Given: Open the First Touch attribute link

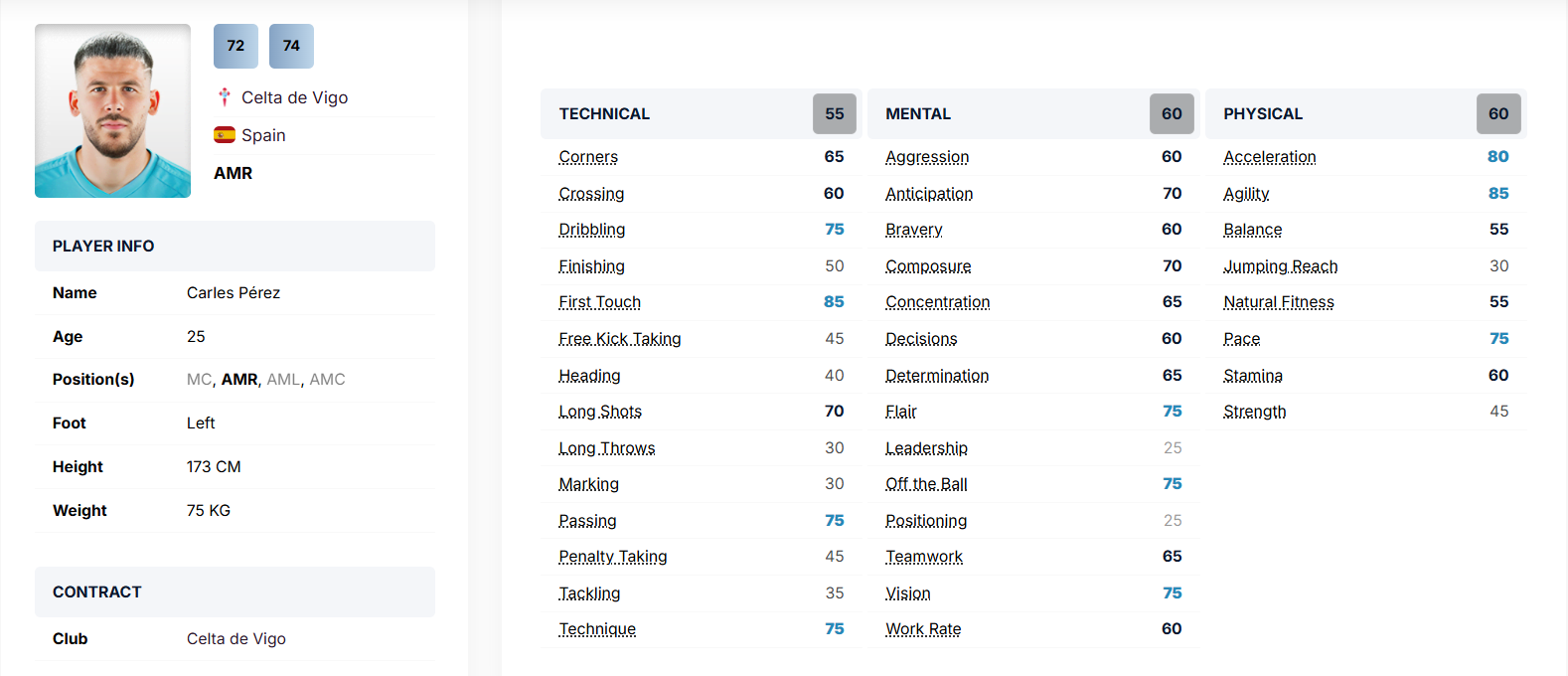Looking at the screenshot, I should coord(599,302).
